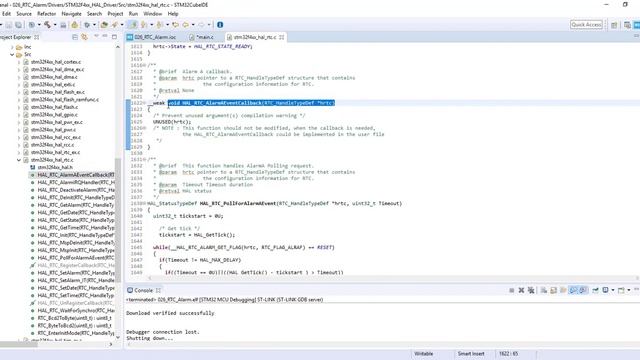Screen dimensions: 640x360
Task: Open the Search menu
Action: pyautogui.click(x=94, y=13)
